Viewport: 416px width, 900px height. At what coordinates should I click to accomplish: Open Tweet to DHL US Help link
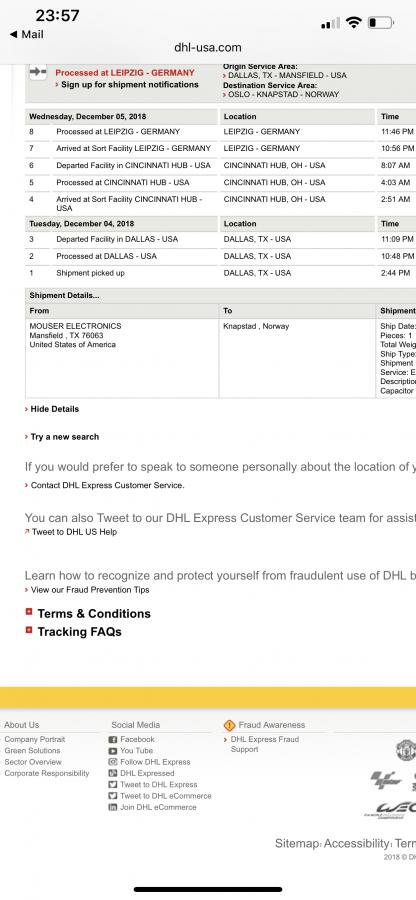(74, 532)
